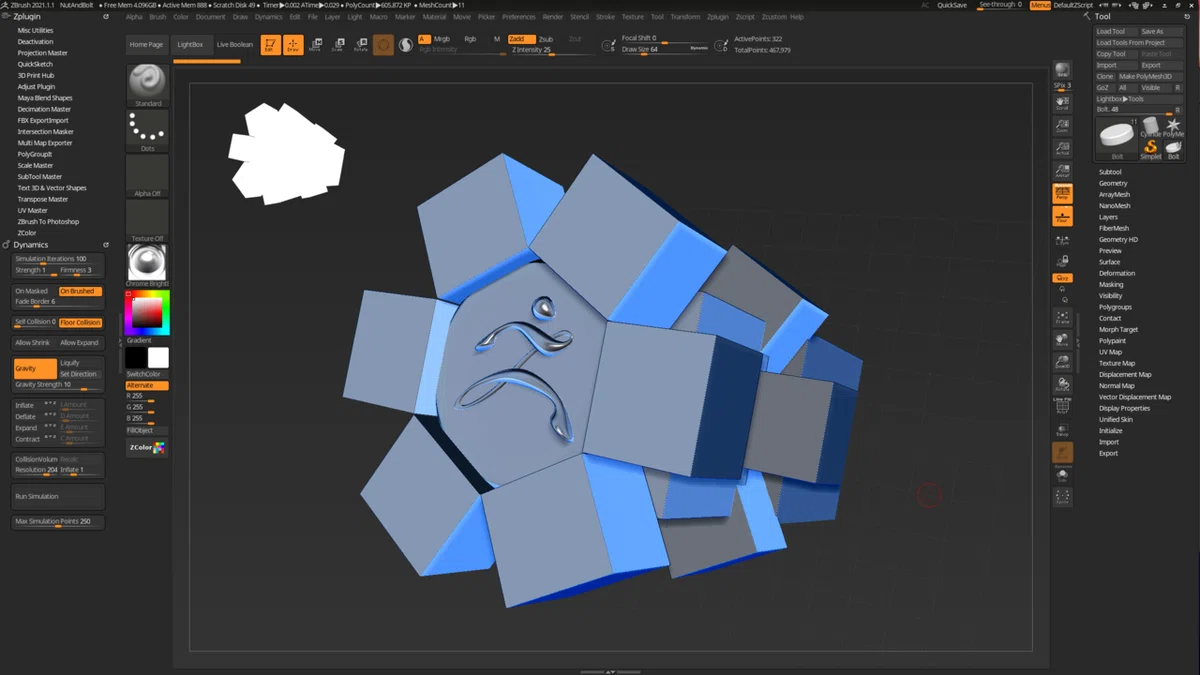1200x675 pixels.
Task: Open the Standard brush thumbnail
Action: (148, 86)
